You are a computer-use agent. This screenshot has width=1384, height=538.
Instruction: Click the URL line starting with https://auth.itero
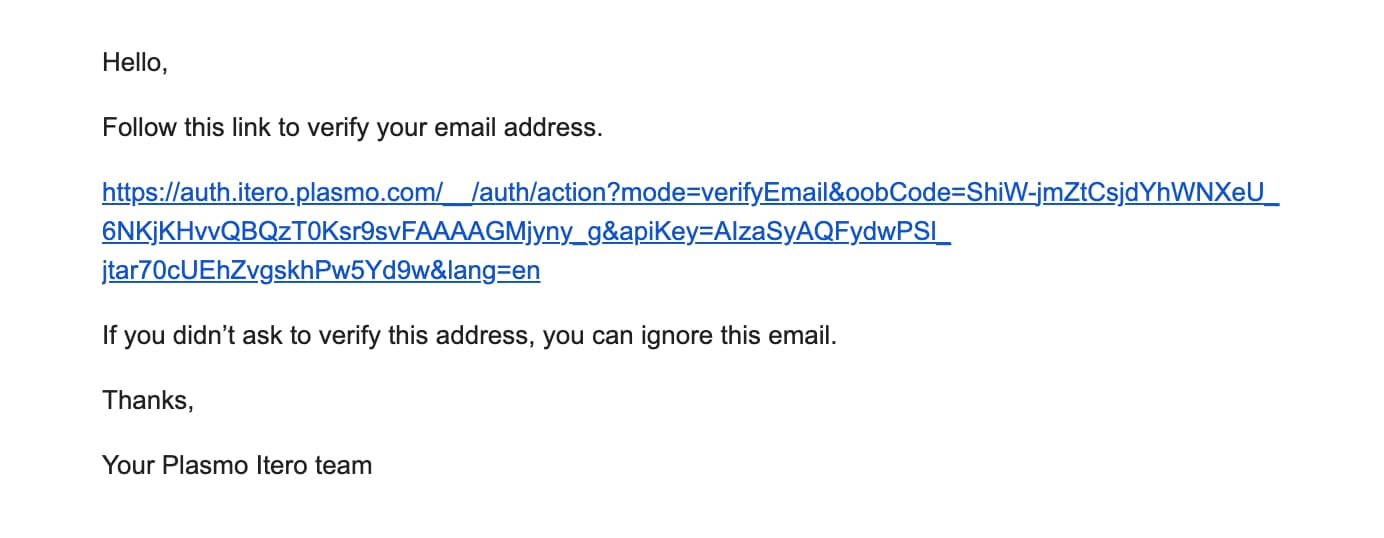691,192
